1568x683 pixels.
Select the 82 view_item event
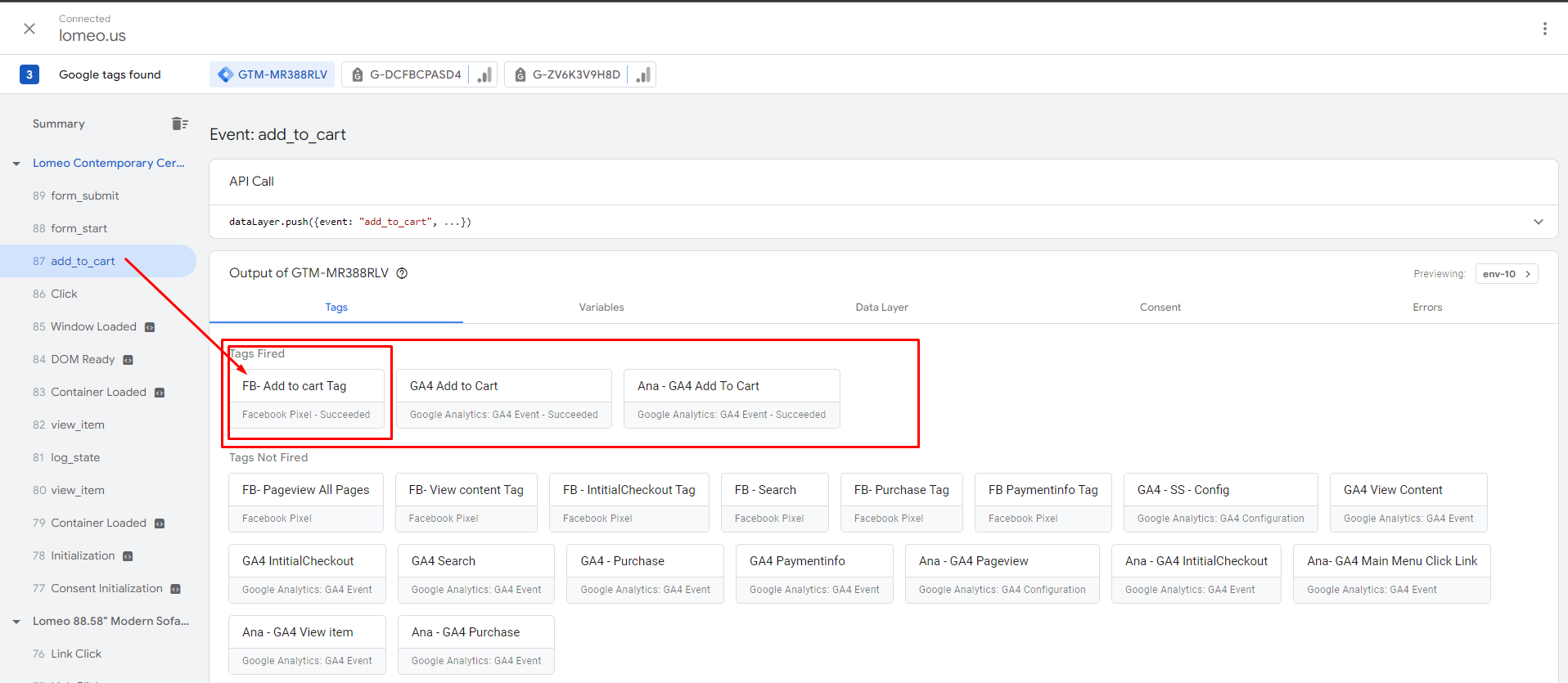click(x=77, y=425)
